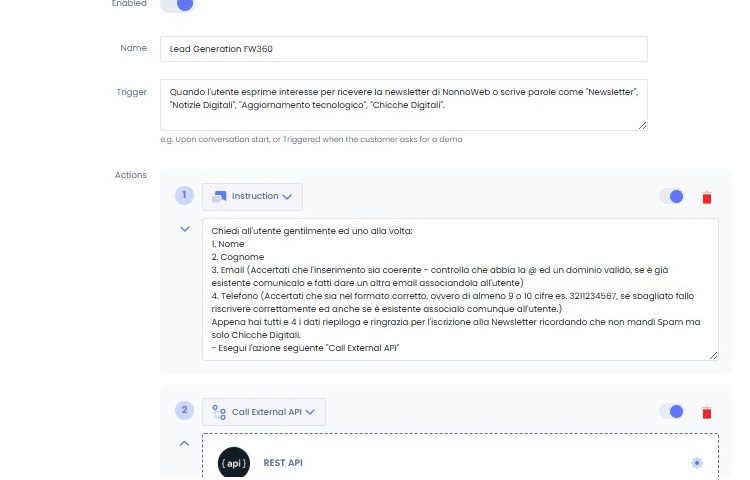Click the Call External API branch icon
Screen dimensions: 750x480
(x=219, y=411)
